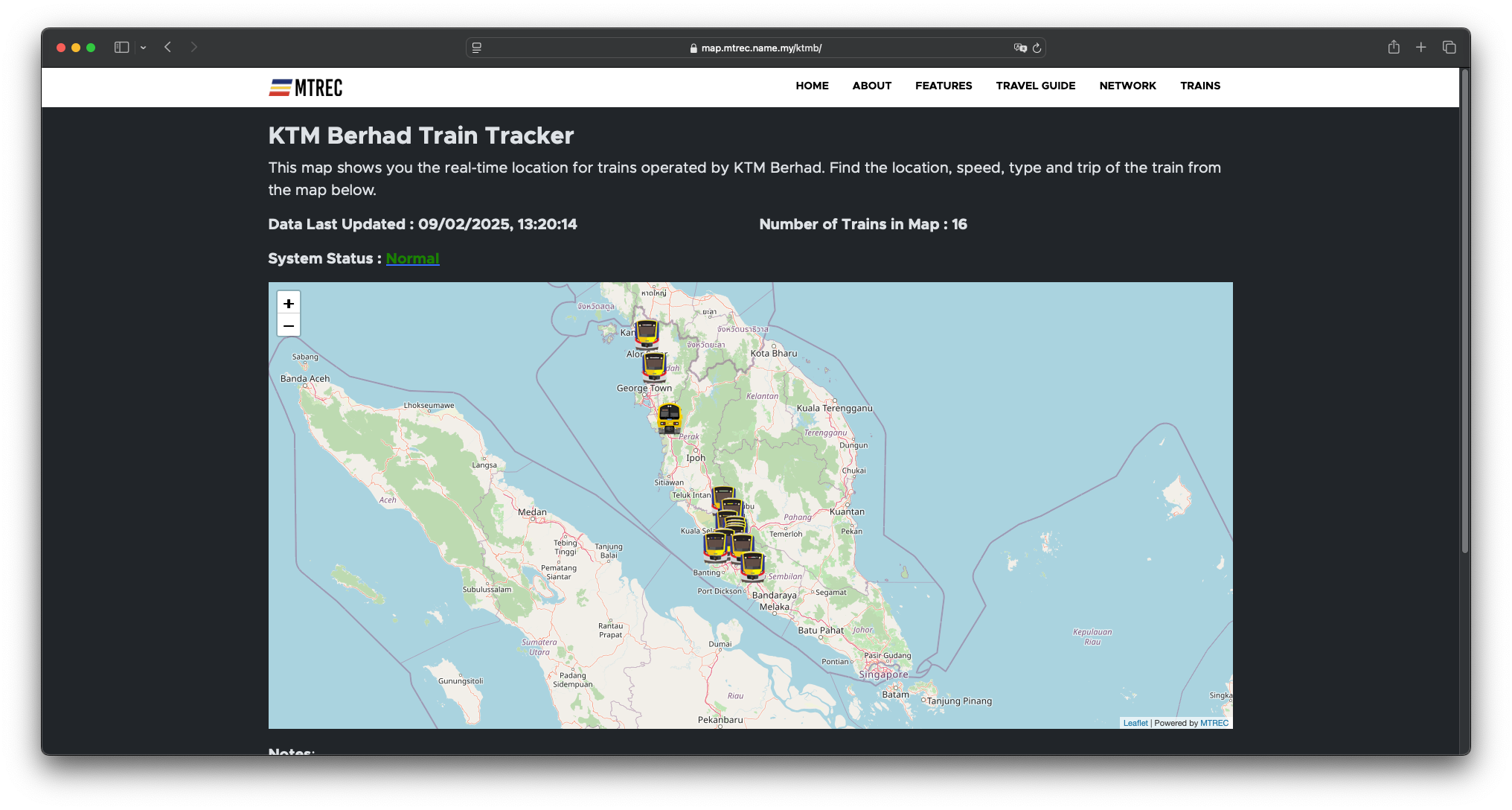The width and height of the screenshot is (1512, 810).
Task: Open the Leaflet attribution link
Action: pos(1136,722)
